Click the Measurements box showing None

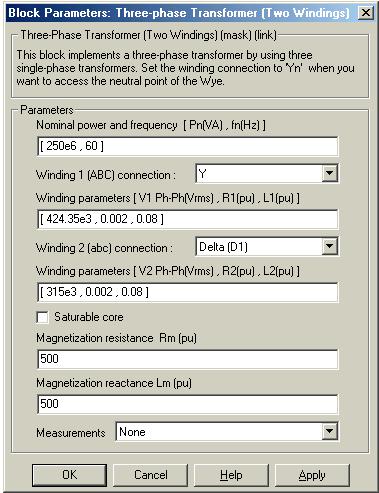click(x=227, y=431)
